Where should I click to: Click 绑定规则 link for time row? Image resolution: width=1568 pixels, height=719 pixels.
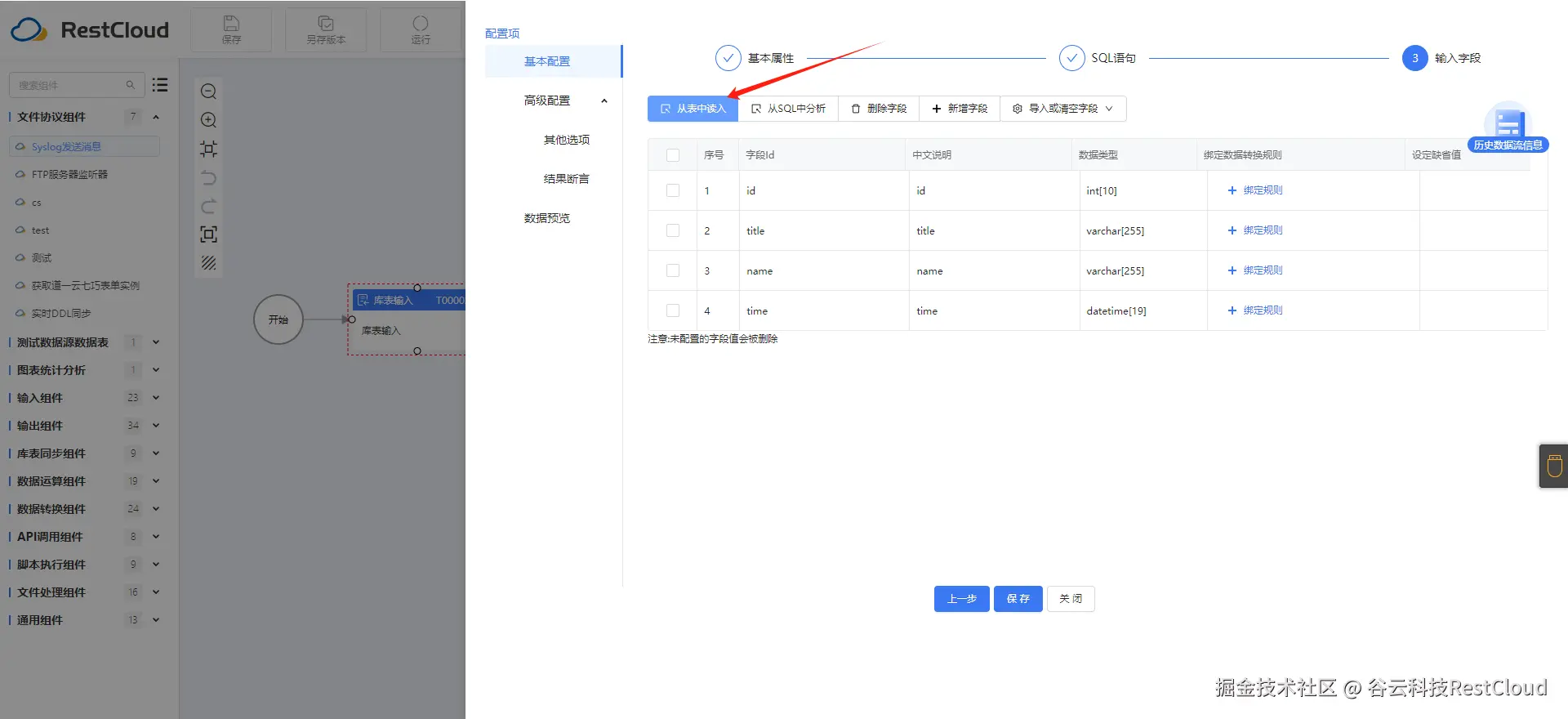(1255, 310)
